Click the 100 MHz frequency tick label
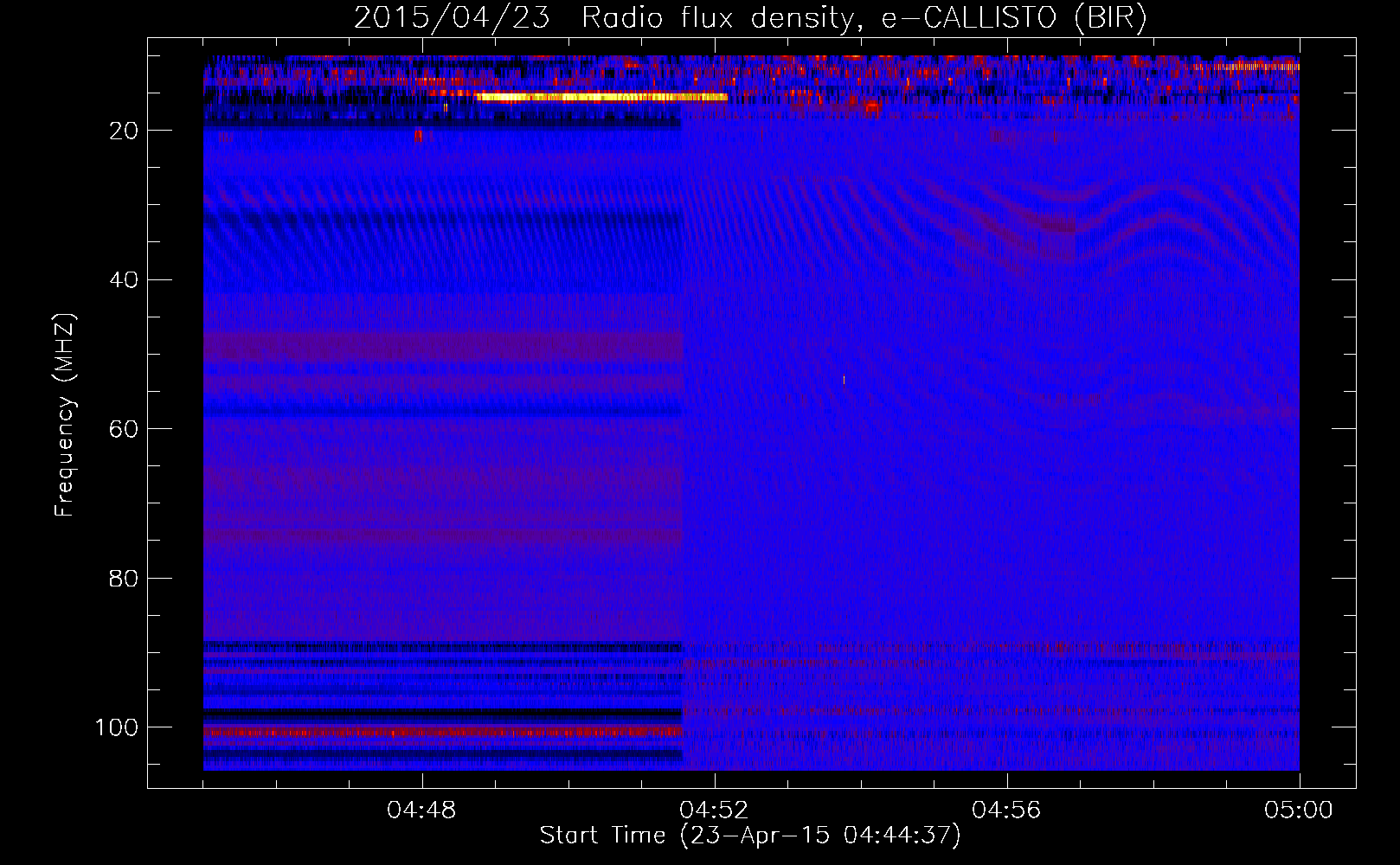The image size is (1400, 865). click(x=117, y=727)
